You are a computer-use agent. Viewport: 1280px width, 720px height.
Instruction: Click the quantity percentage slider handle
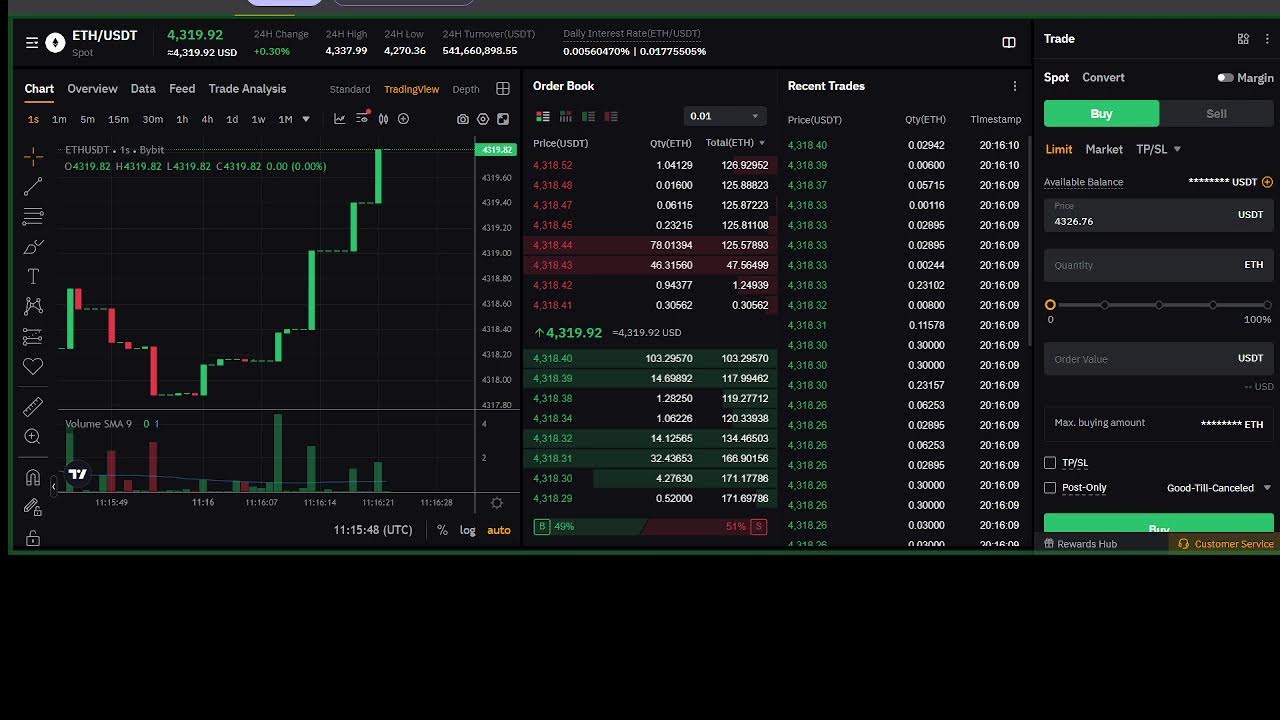1050,305
